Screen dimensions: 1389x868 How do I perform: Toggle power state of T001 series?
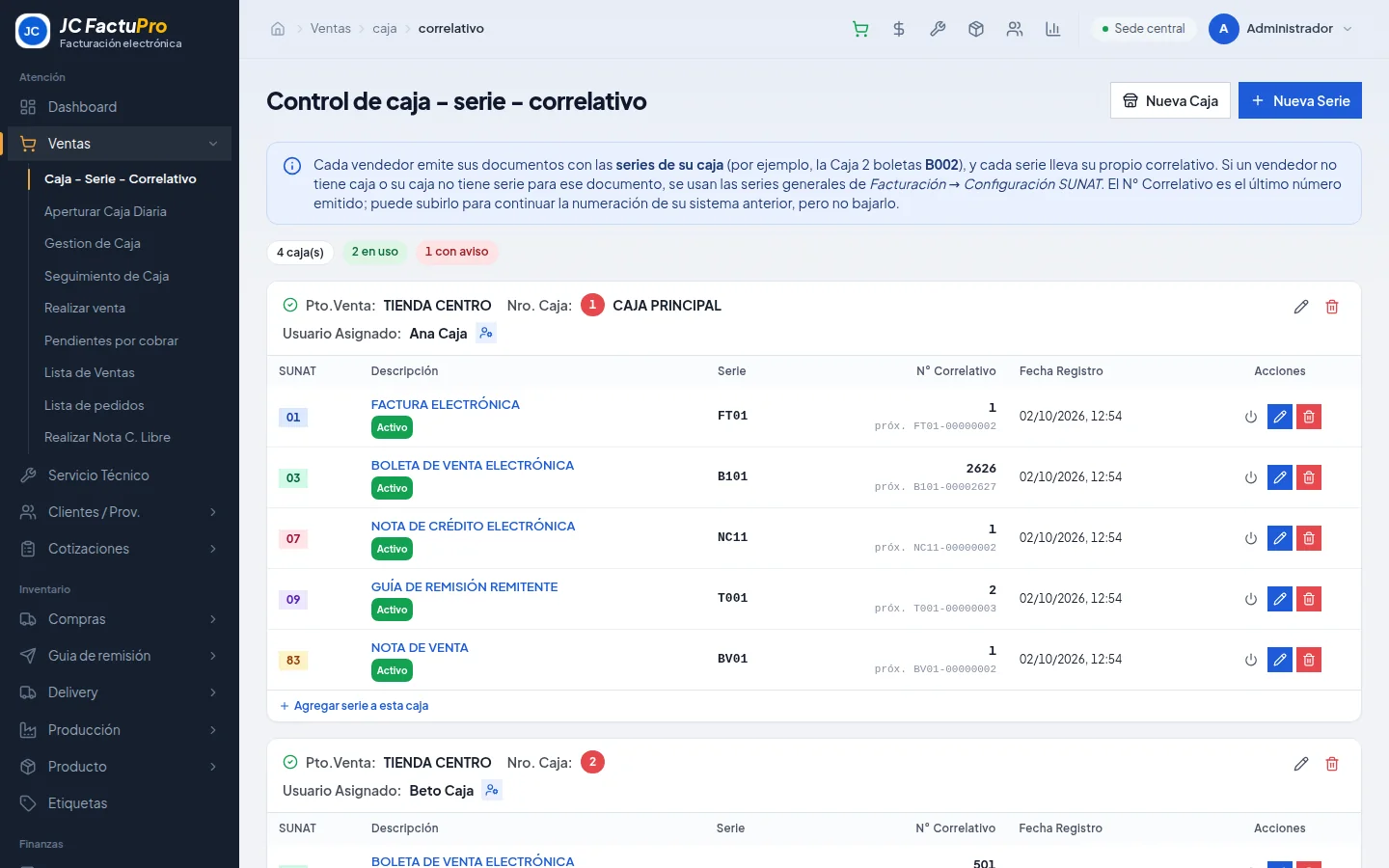click(x=1251, y=599)
